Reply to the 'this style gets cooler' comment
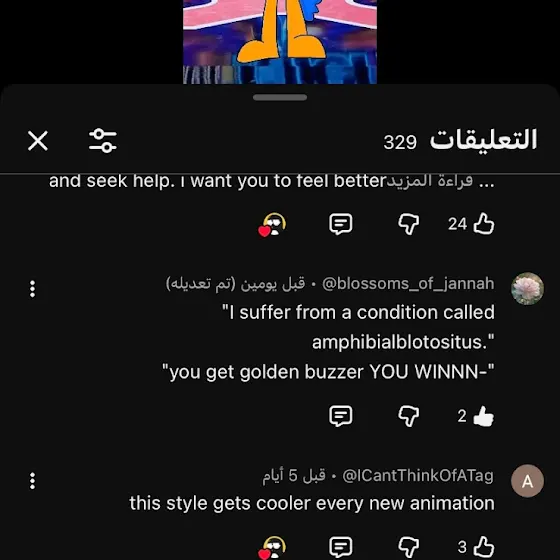Viewport: 560px width, 560px height. 341,547
